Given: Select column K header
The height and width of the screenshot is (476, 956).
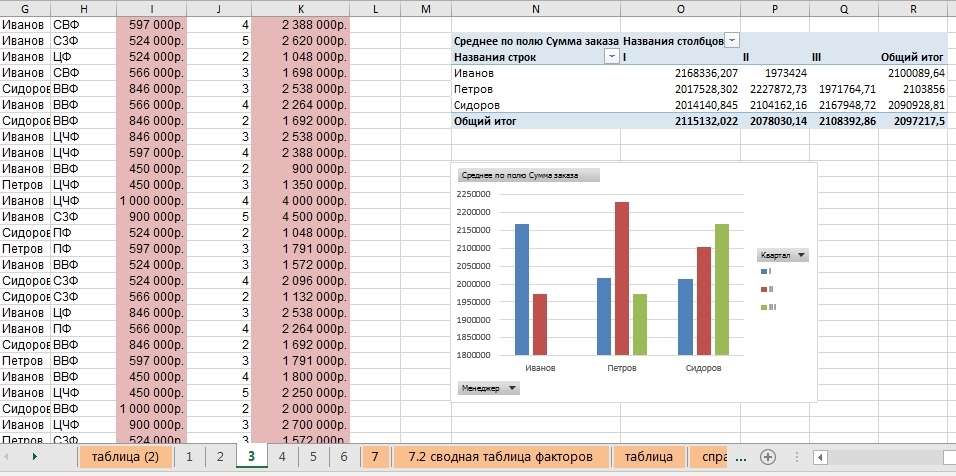Looking at the screenshot, I should click(x=301, y=9).
